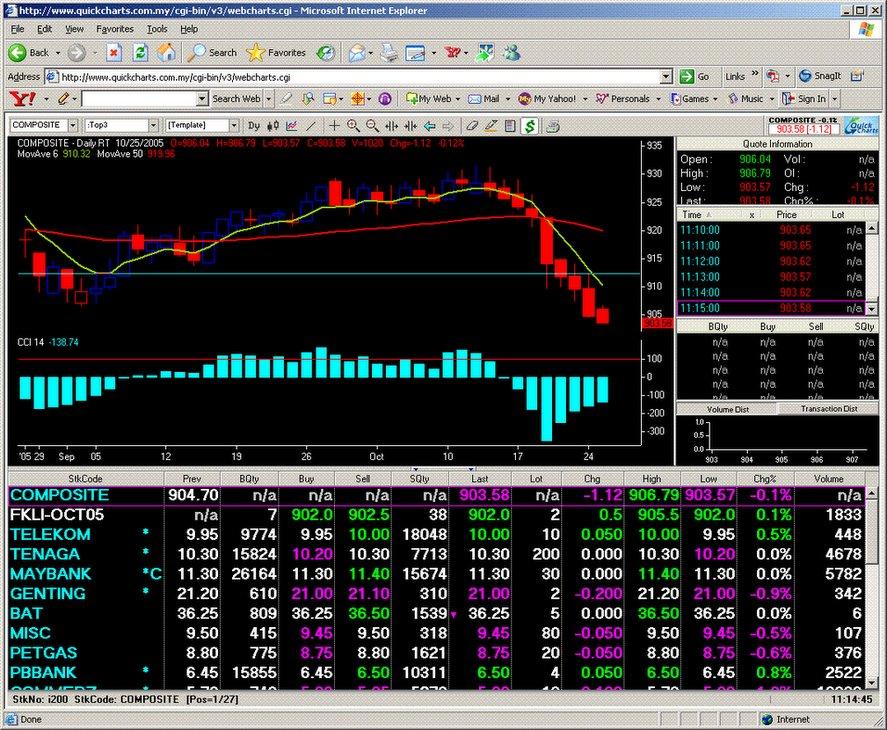Select the highlighter pen tool on the chart toolbar
Screen dimensions: 887x730
click(x=491, y=126)
